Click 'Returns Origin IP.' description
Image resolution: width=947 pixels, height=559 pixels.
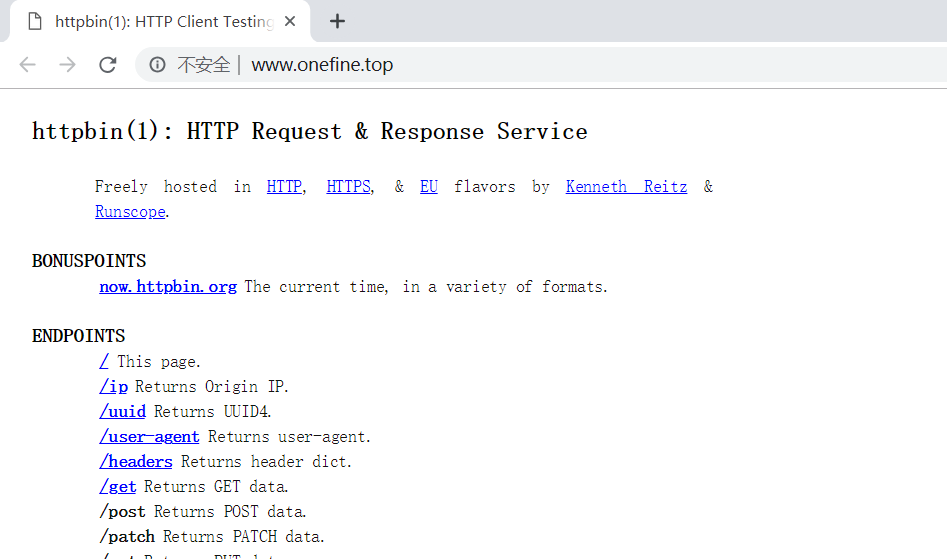[212, 387]
